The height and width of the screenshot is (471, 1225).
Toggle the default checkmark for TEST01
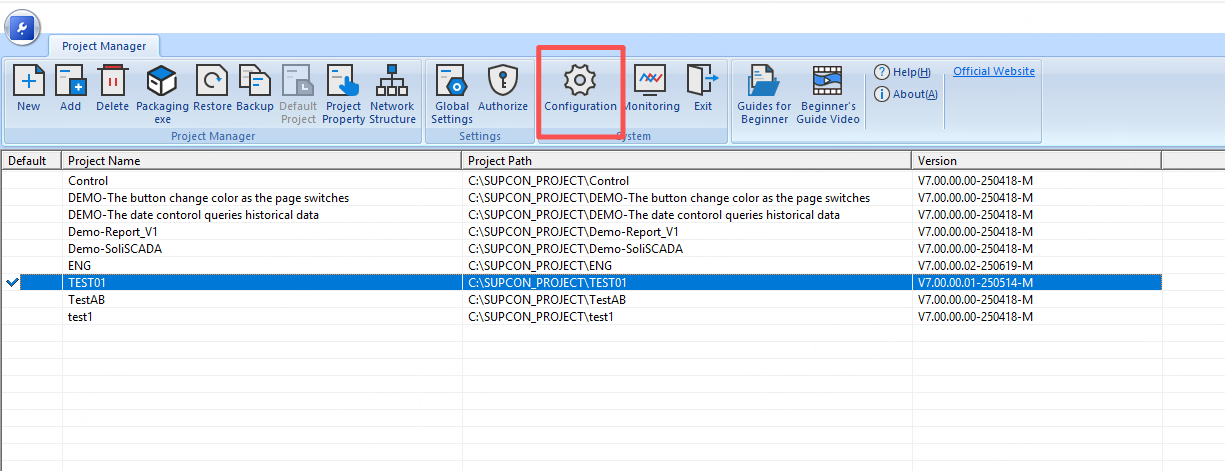[13, 283]
